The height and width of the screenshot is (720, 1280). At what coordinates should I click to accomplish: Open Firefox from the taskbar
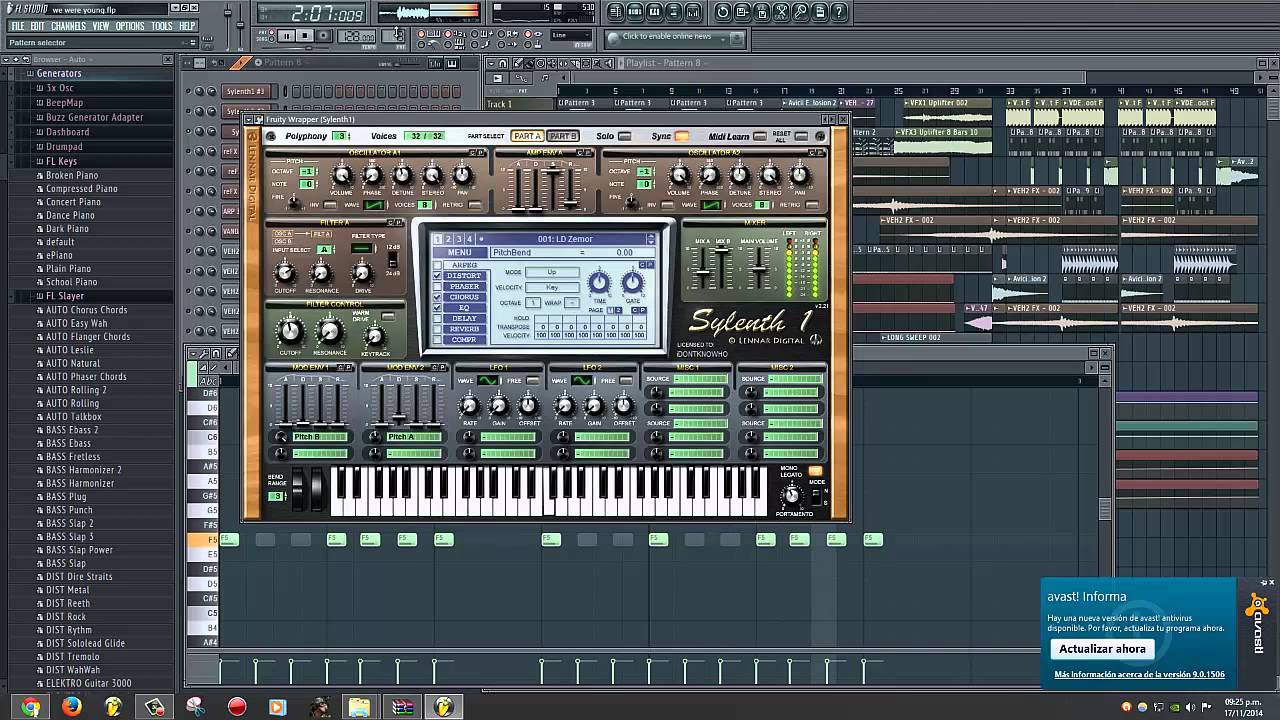[x=72, y=707]
